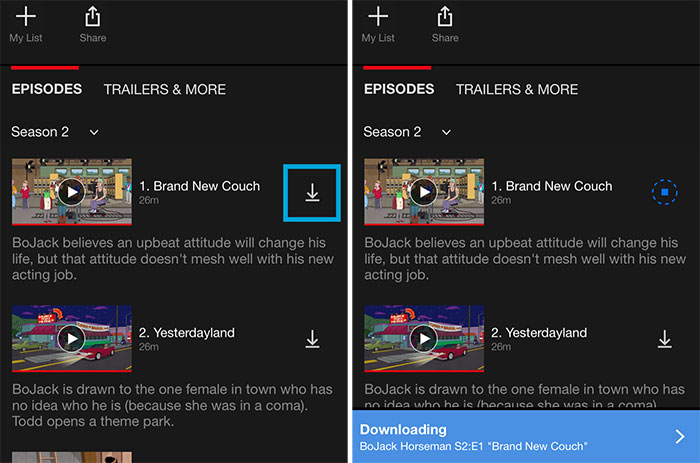
Task: Tap '1. Brand New Couch' title in right screen
Action: [x=552, y=186]
